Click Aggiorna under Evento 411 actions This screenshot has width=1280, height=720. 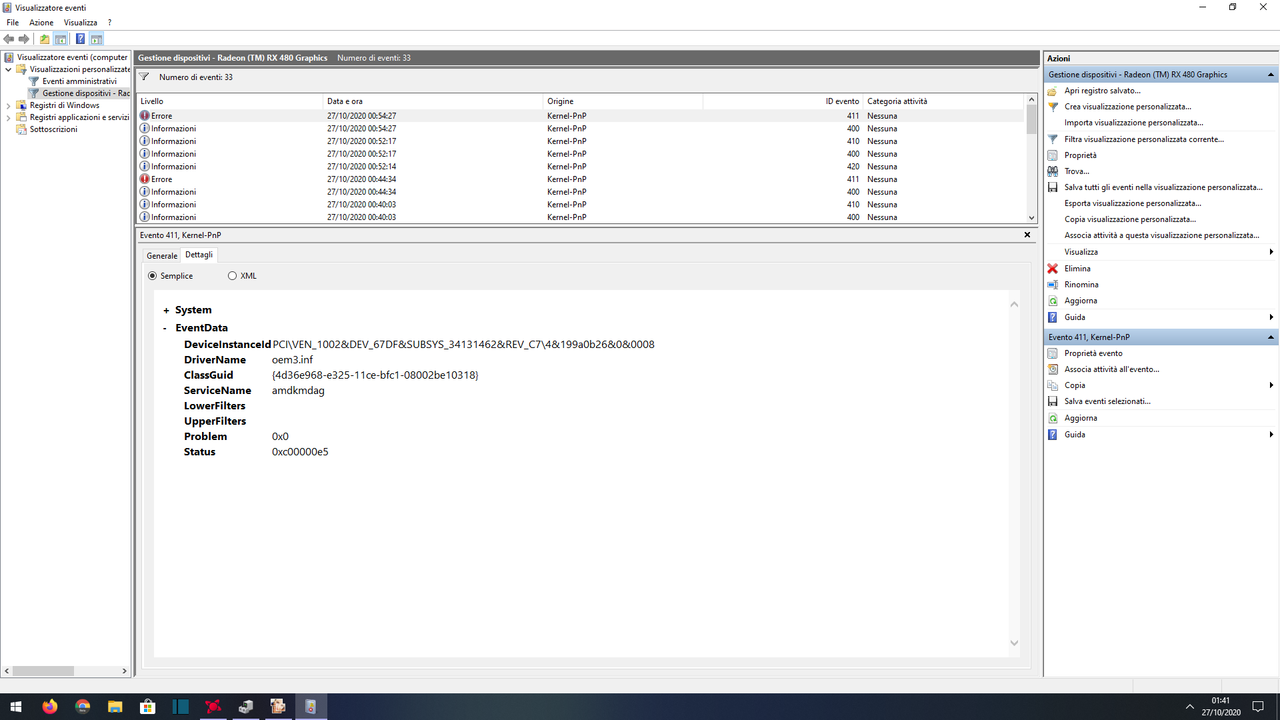pos(1080,418)
